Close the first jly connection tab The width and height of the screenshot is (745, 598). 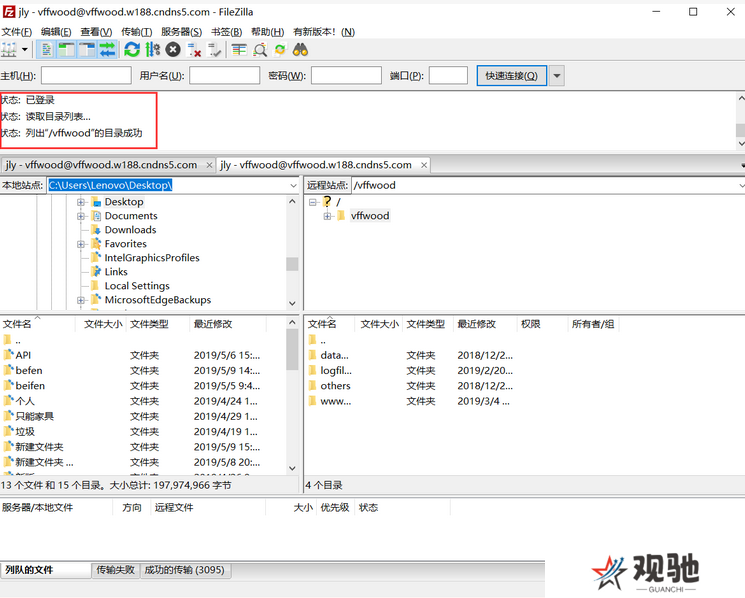coord(209,165)
